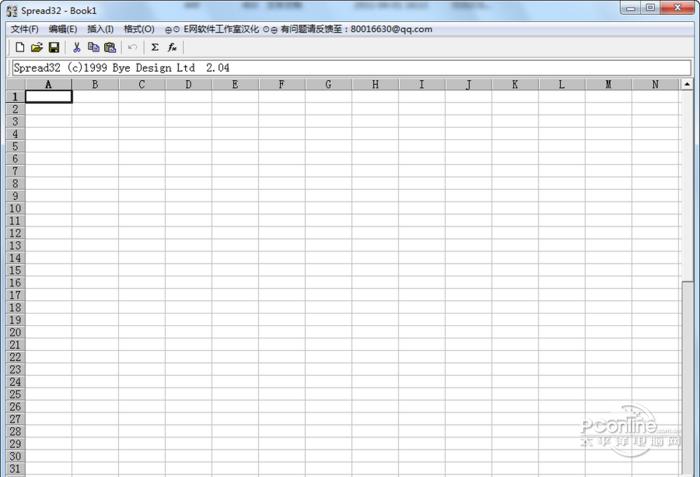Select column F header
This screenshot has height=477, width=700.
coord(282,84)
